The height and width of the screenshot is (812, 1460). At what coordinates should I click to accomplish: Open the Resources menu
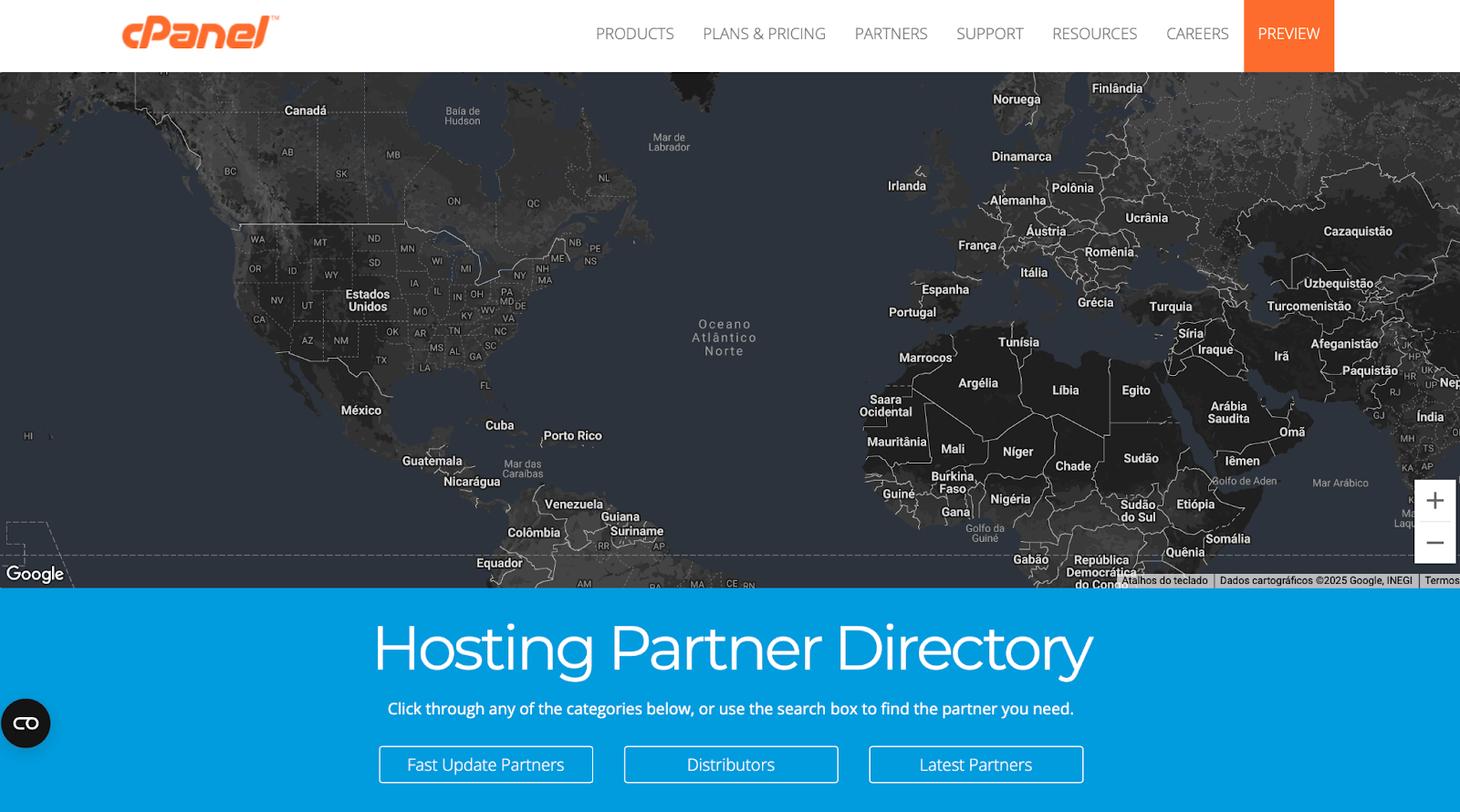(1094, 34)
